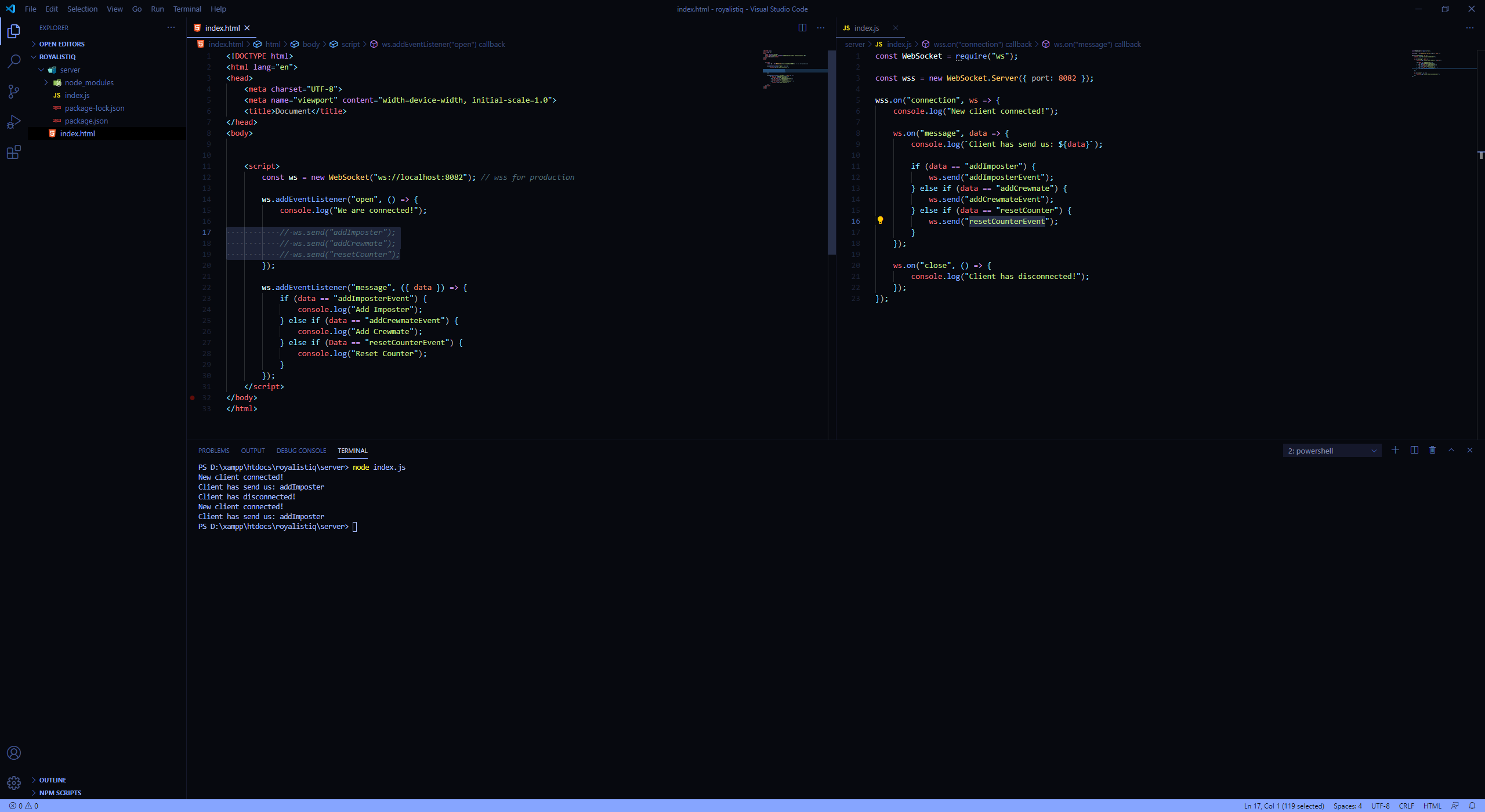Open Source Control view
The height and width of the screenshot is (812, 1485).
tap(14, 91)
